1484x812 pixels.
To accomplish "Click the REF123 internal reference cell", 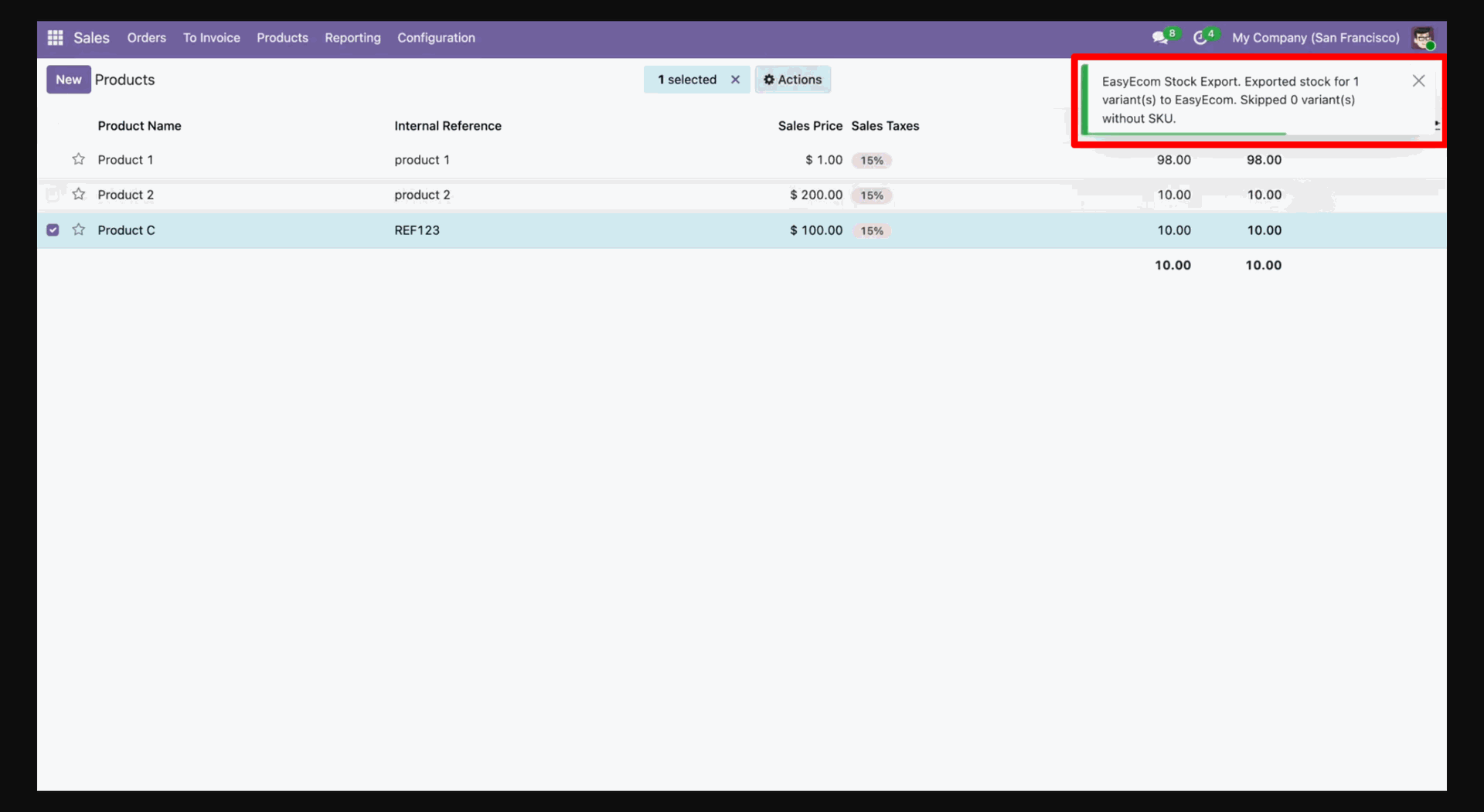I will 417,230.
